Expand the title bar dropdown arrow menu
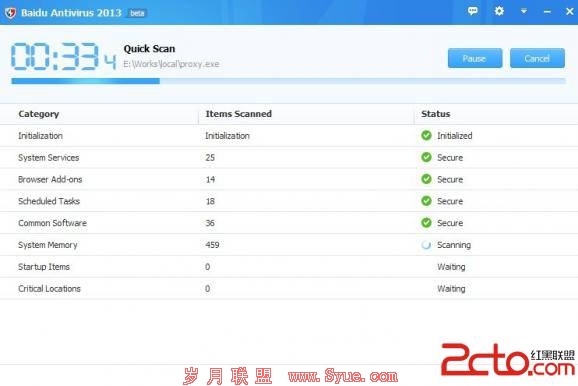Screen dimensions: 578x386 523,11
